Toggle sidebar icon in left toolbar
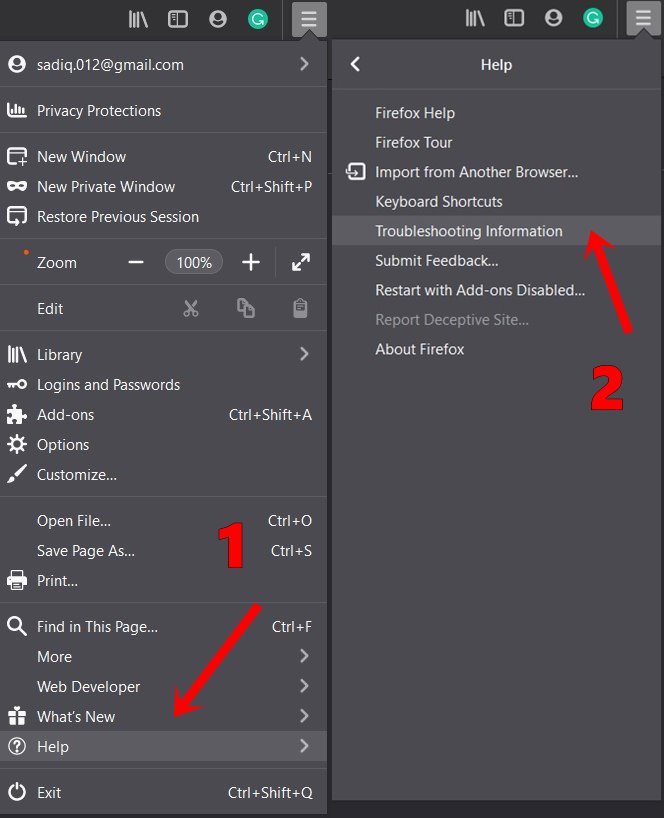Viewport: 664px width, 818px height. pos(178,19)
